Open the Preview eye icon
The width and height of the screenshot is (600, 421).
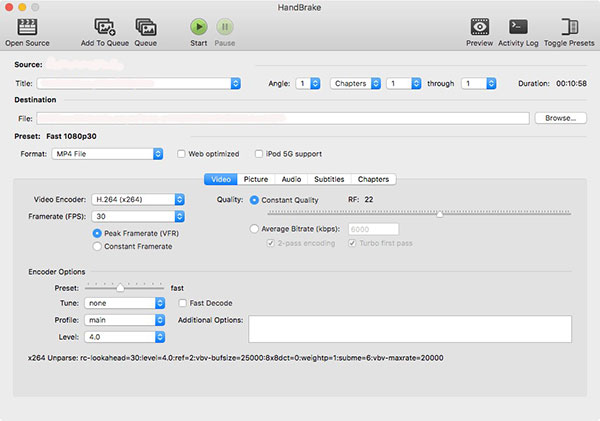point(479,27)
